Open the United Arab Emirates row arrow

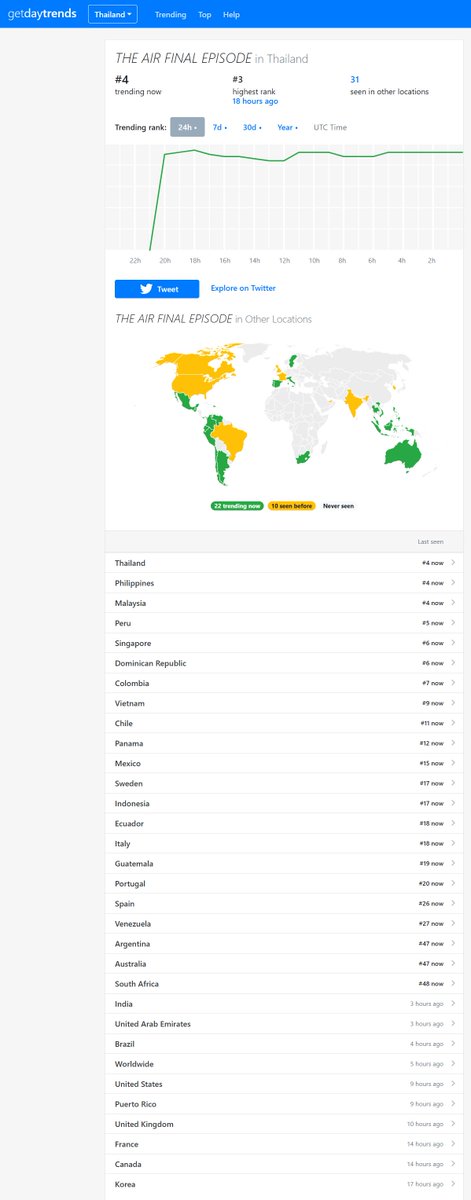(x=453, y=1023)
